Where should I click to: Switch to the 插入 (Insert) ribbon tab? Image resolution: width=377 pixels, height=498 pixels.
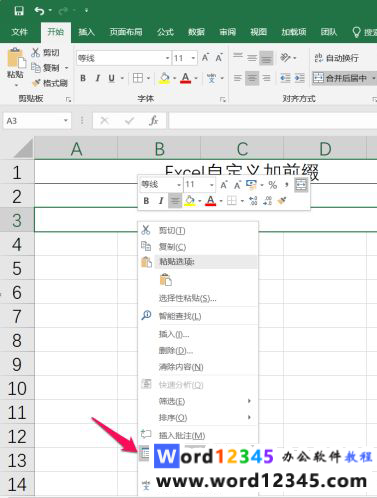click(86, 32)
